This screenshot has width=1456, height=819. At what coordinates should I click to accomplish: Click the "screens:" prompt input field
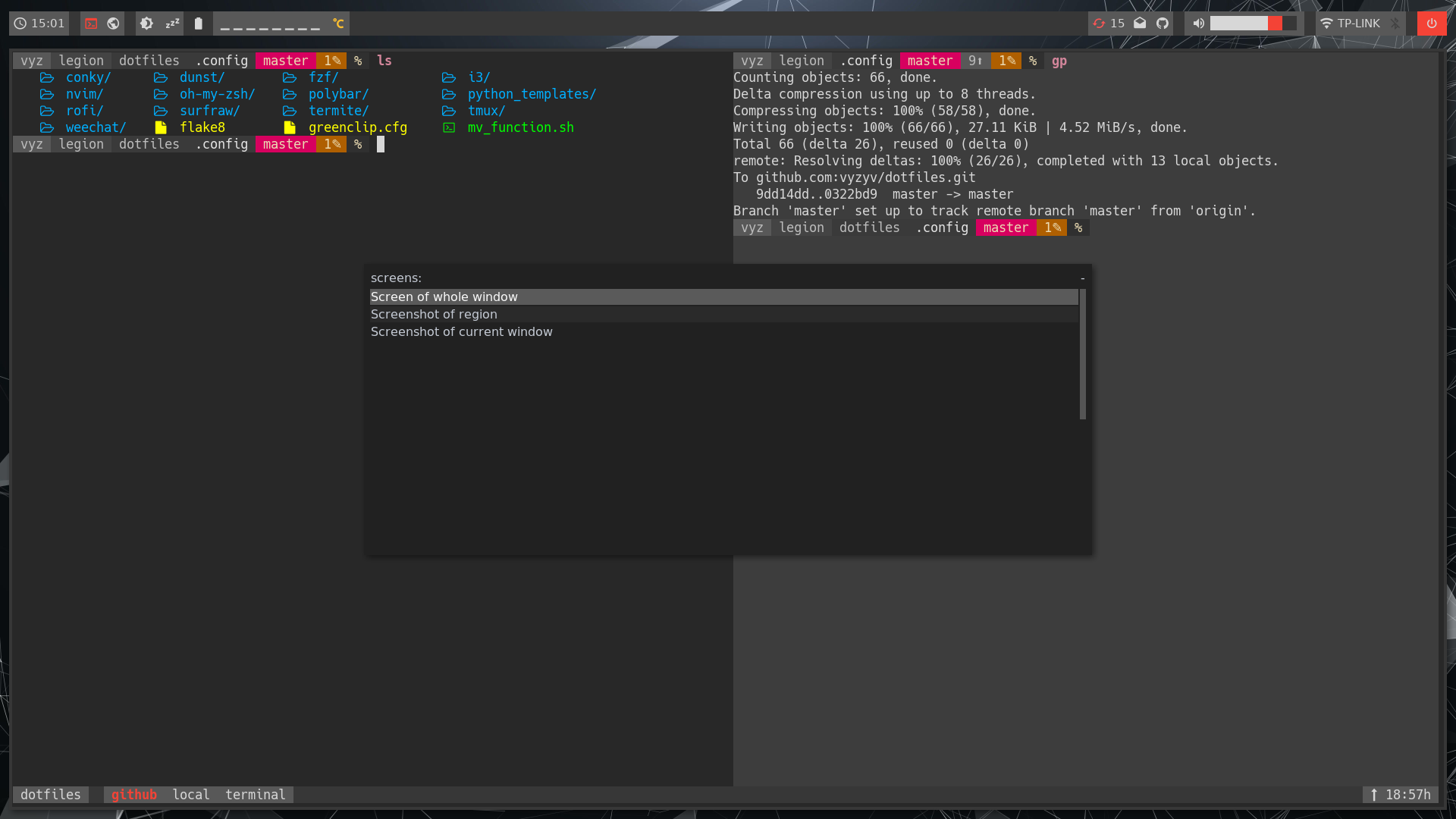[x=723, y=278]
